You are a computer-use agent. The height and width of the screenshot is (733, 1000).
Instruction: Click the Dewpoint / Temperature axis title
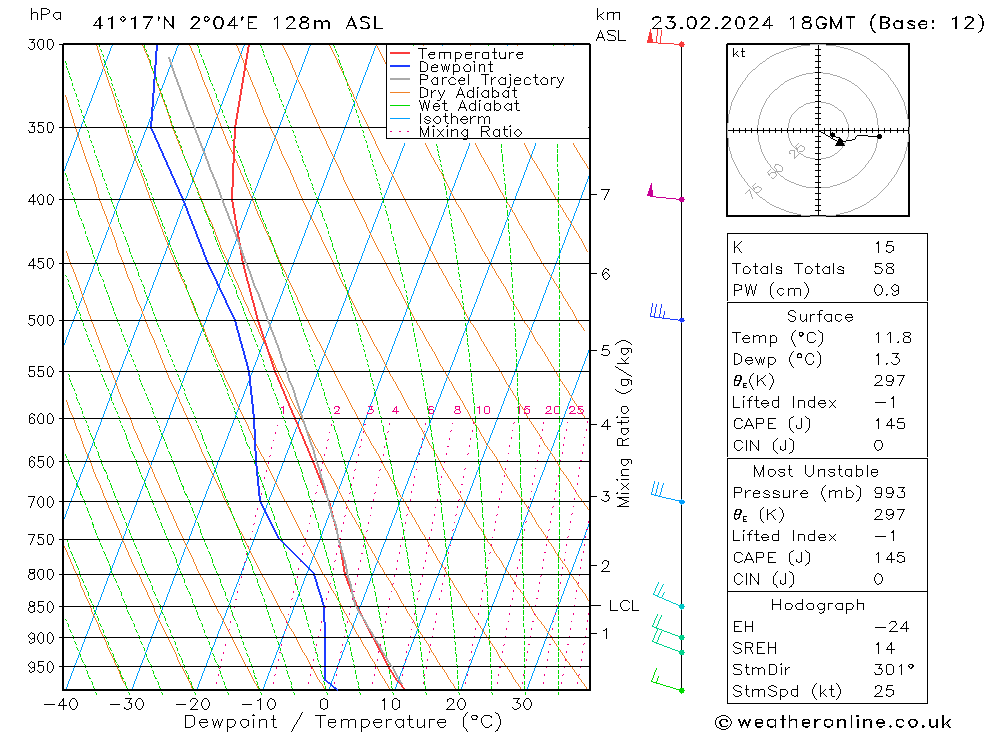pyautogui.click(x=343, y=722)
